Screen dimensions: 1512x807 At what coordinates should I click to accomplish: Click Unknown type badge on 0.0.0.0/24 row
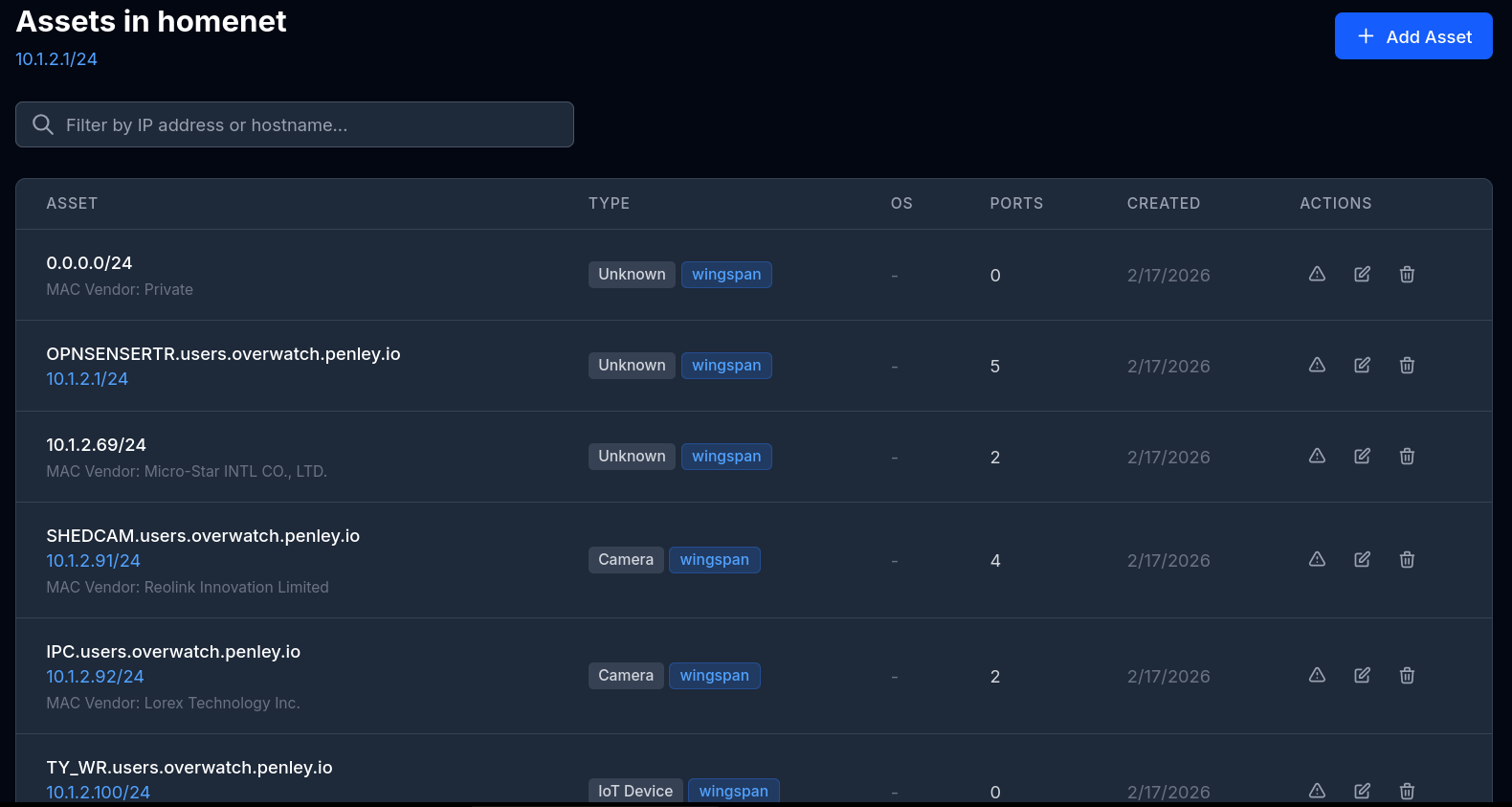pyautogui.click(x=632, y=275)
